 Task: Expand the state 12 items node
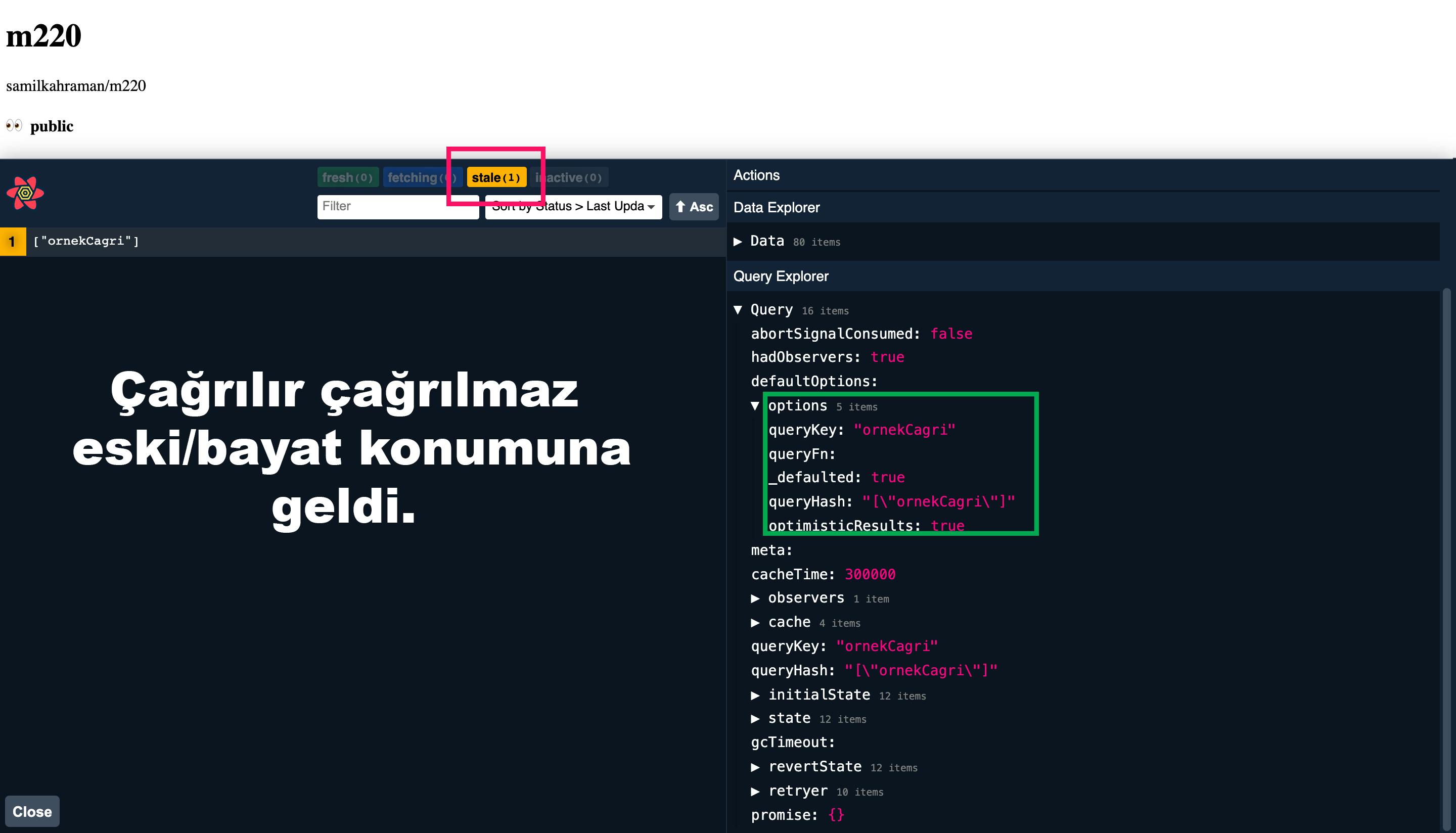point(808,719)
